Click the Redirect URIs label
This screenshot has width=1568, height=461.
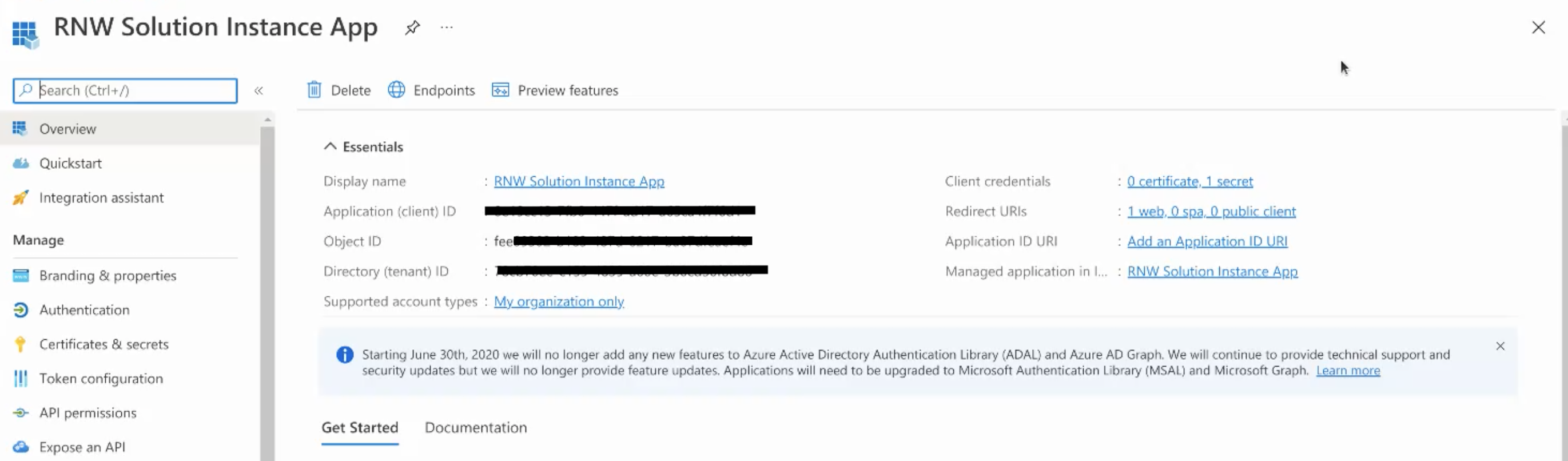(x=985, y=211)
